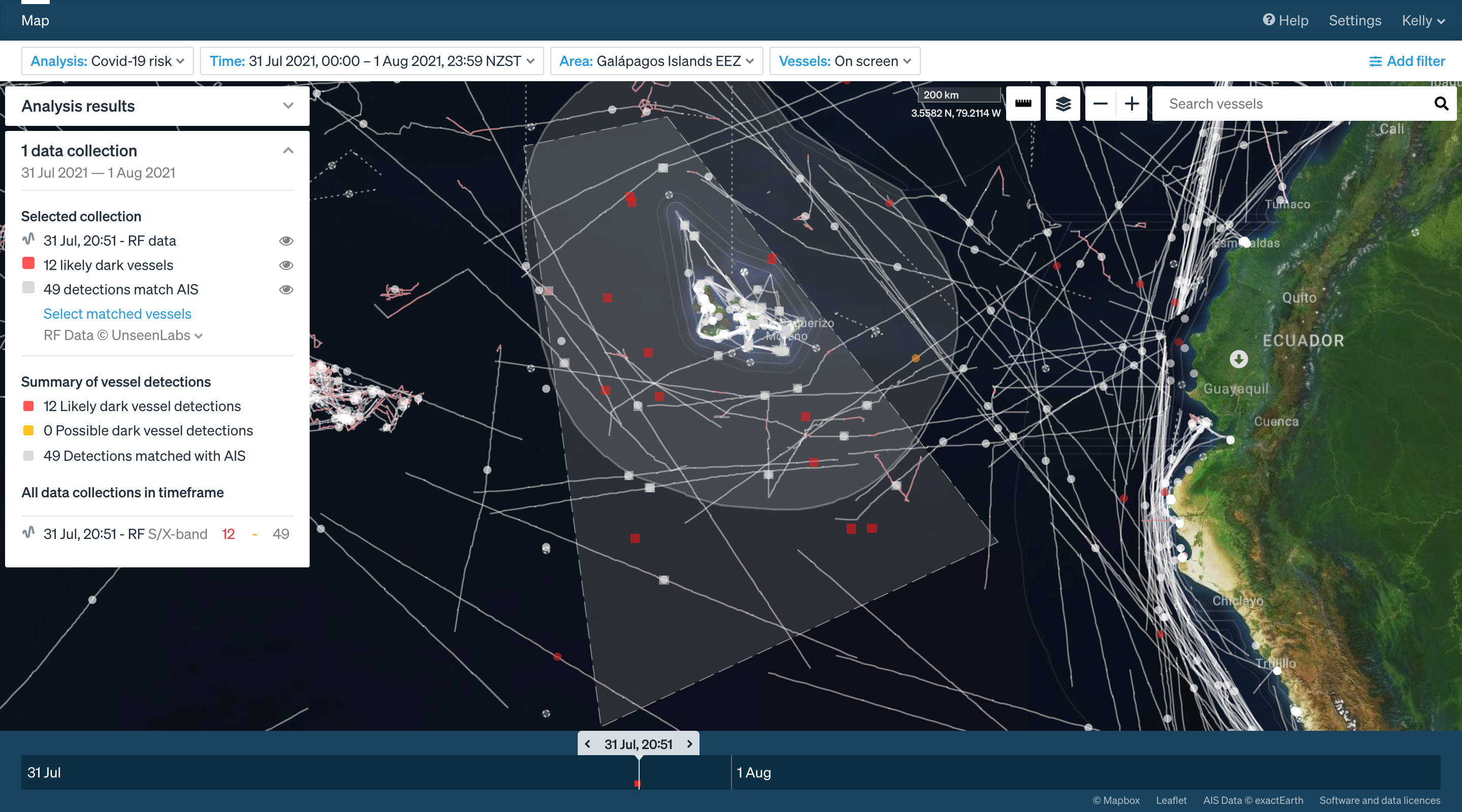Collapse the 1 data collection section
This screenshot has width=1462, height=812.
[x=288, y=150]
